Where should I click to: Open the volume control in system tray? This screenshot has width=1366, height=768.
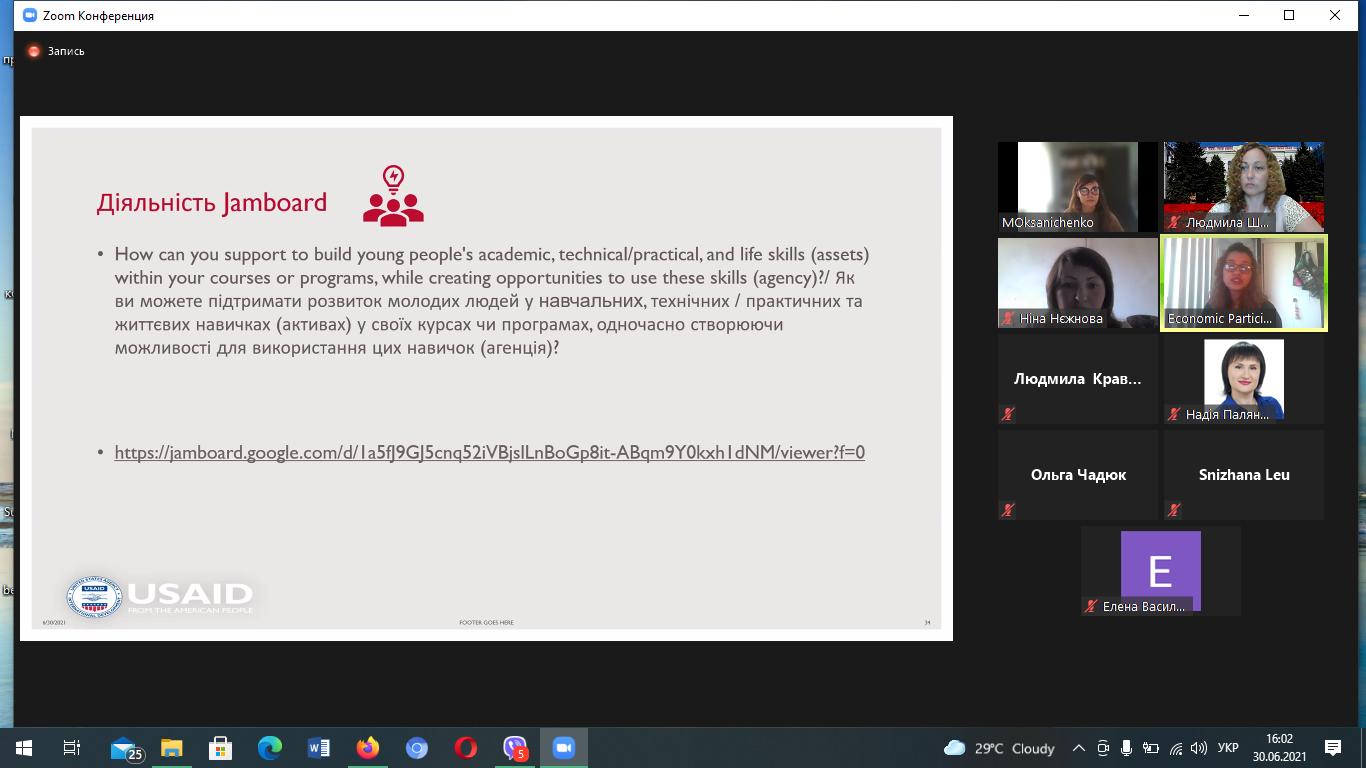click(x=1199, y=748)
